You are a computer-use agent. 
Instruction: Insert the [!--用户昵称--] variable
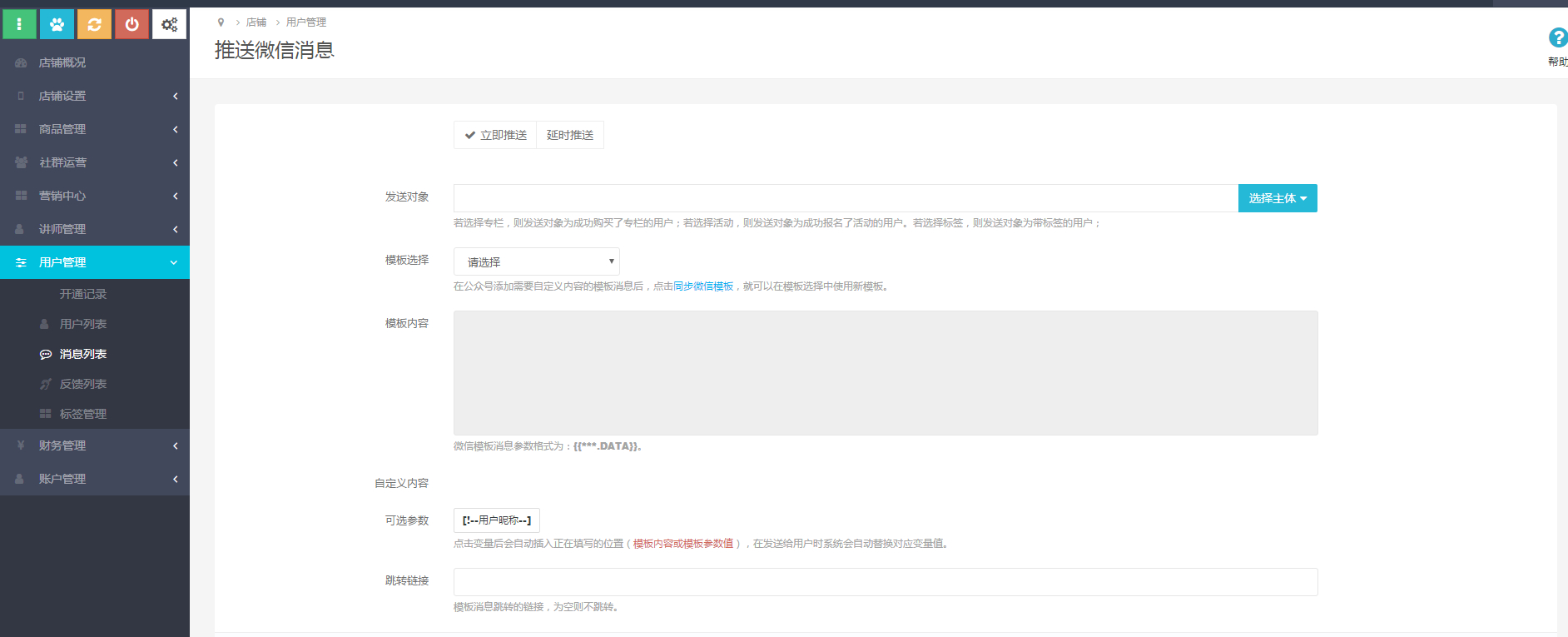pos(497,520)
